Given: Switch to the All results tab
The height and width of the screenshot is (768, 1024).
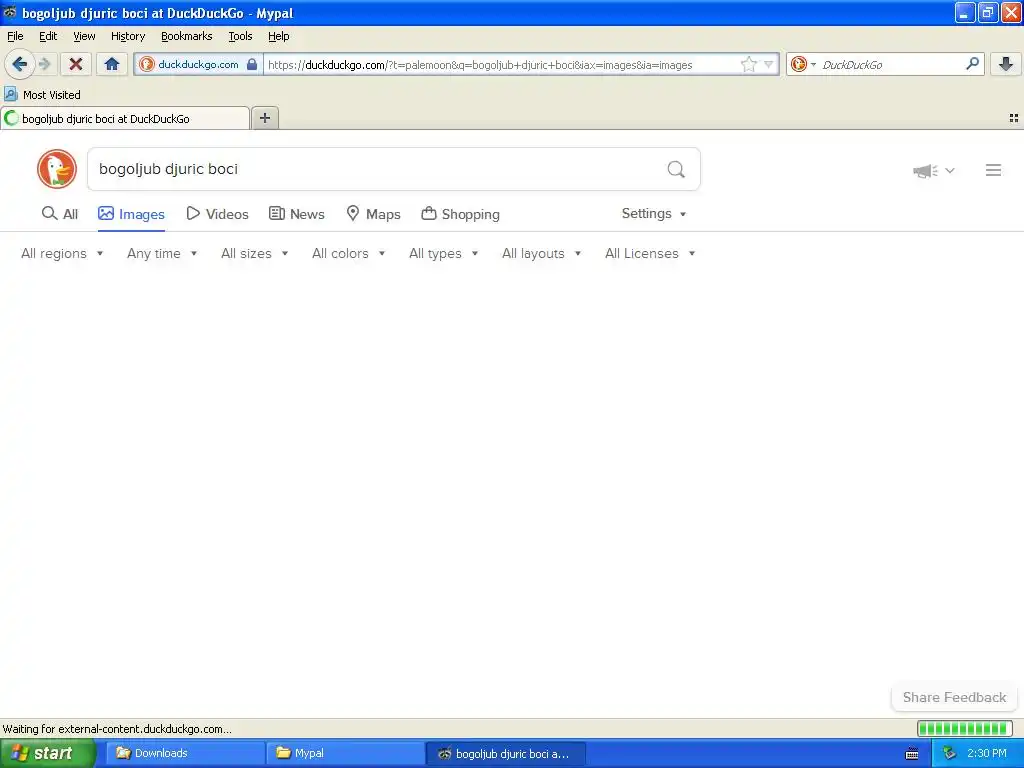Looking at the screenshot, I should pos(59,214).
